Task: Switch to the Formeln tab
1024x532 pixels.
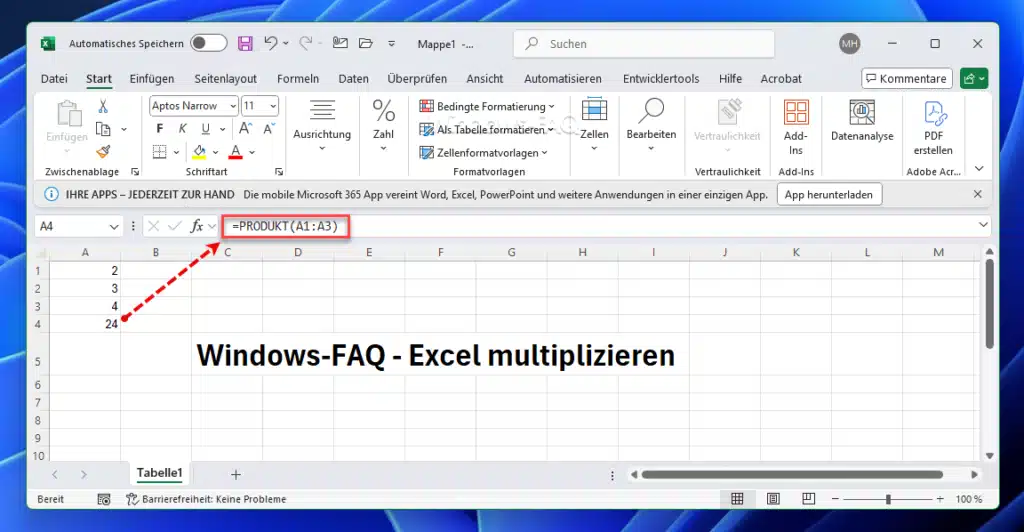Action: point(298,78)
